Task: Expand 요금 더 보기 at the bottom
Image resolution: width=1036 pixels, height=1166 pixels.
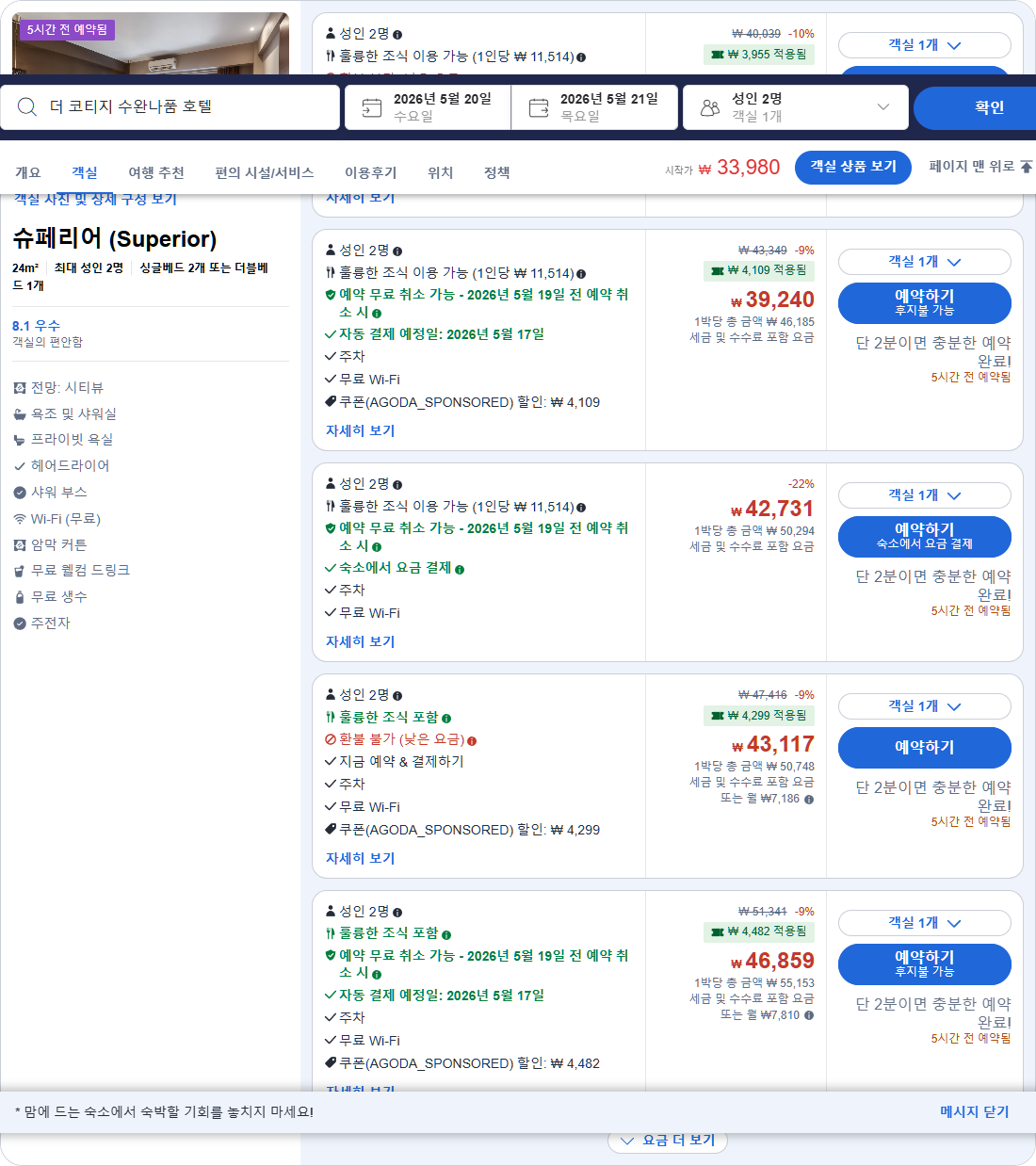Action: (x=668, y=1141)
